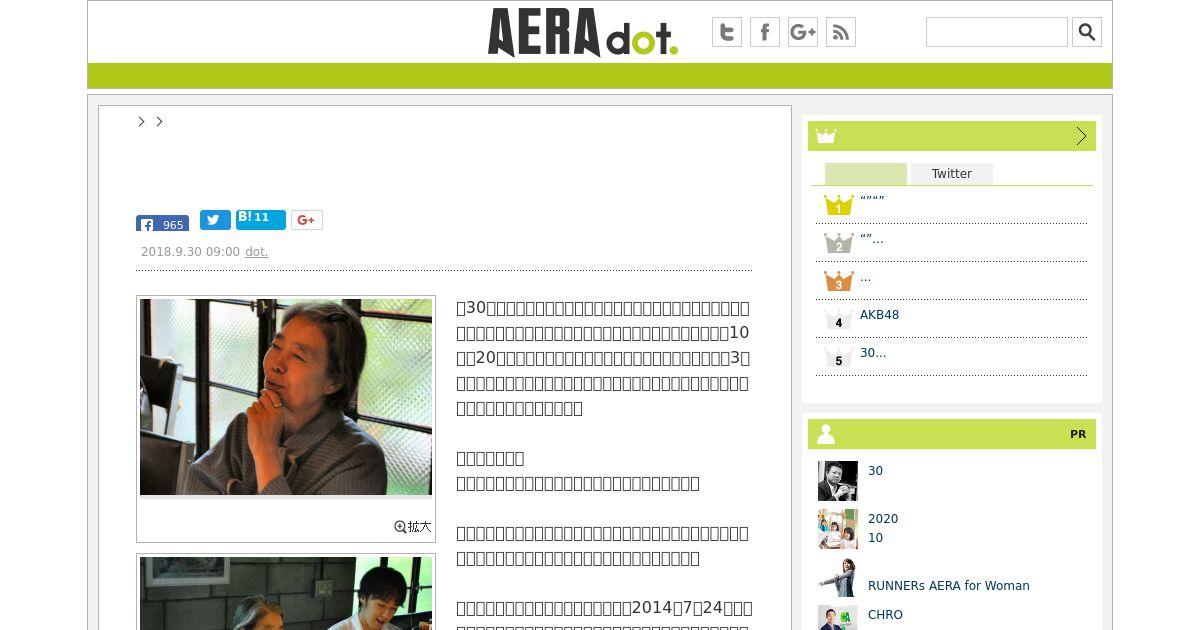Click the rank 4 crown icon
The height and width of the screenshot is (630, 1200).
[838, 320]
